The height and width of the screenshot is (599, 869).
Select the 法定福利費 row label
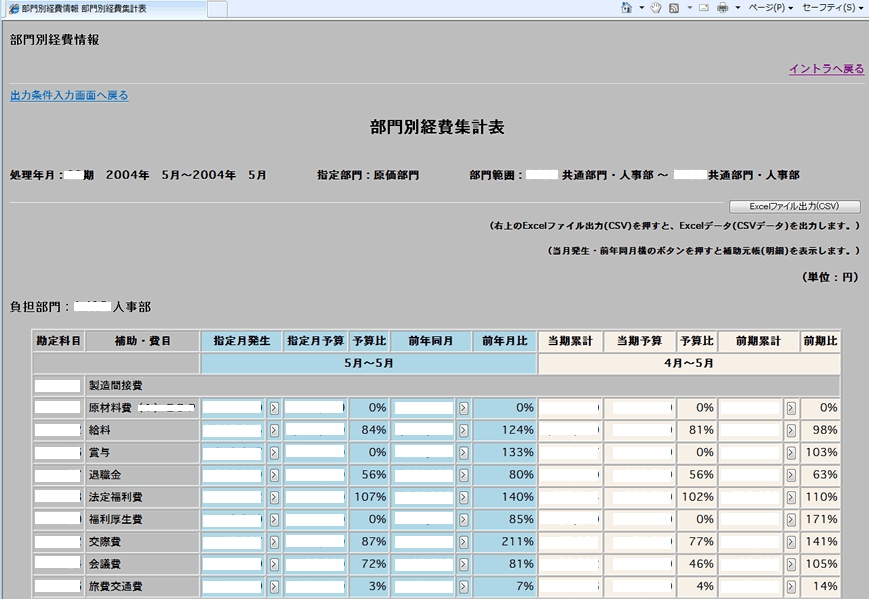(115, 498)
